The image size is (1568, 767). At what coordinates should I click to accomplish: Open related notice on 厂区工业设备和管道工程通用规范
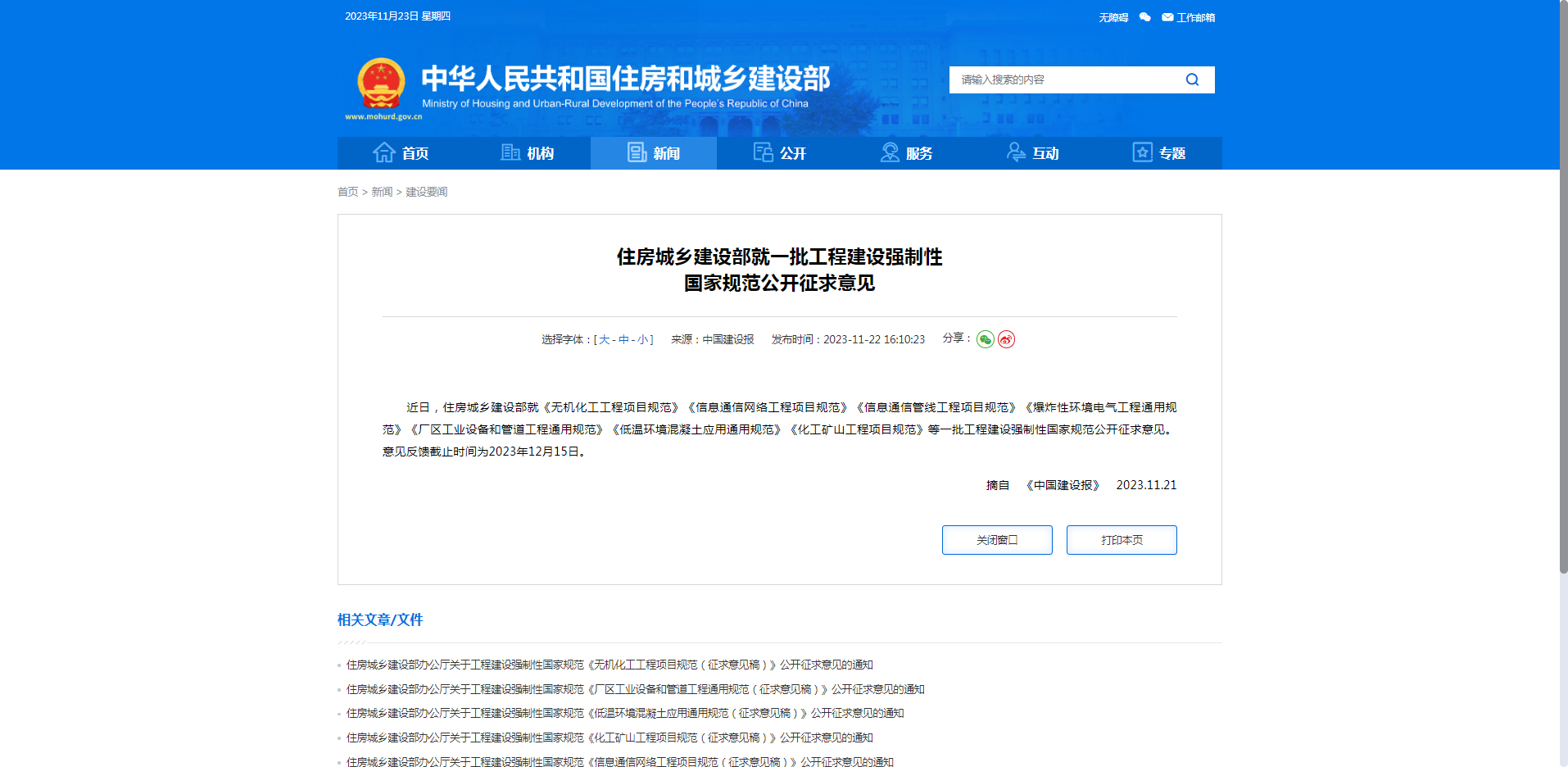pyautogui.click(x=636, y=689)
